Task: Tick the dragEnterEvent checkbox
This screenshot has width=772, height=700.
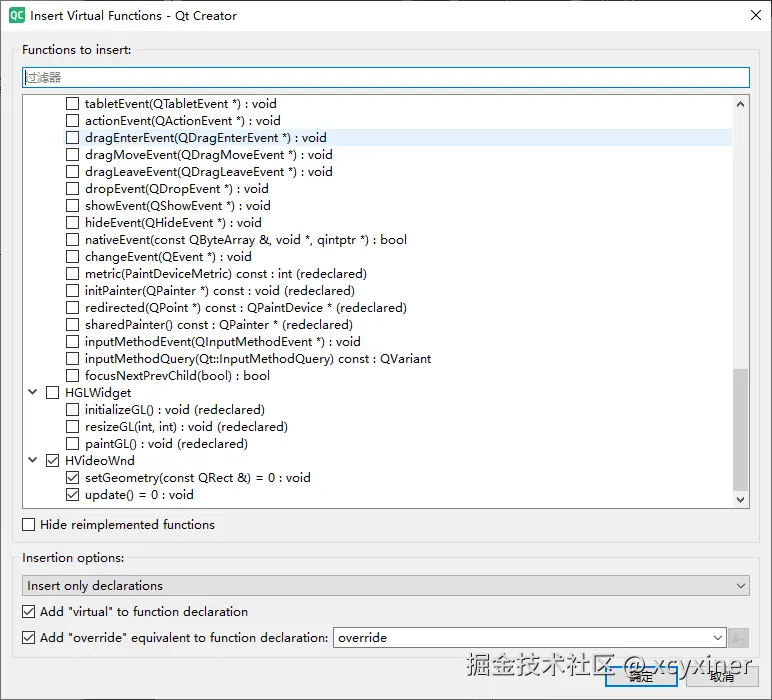Action: pyautogui.click(x=72, y=138)
